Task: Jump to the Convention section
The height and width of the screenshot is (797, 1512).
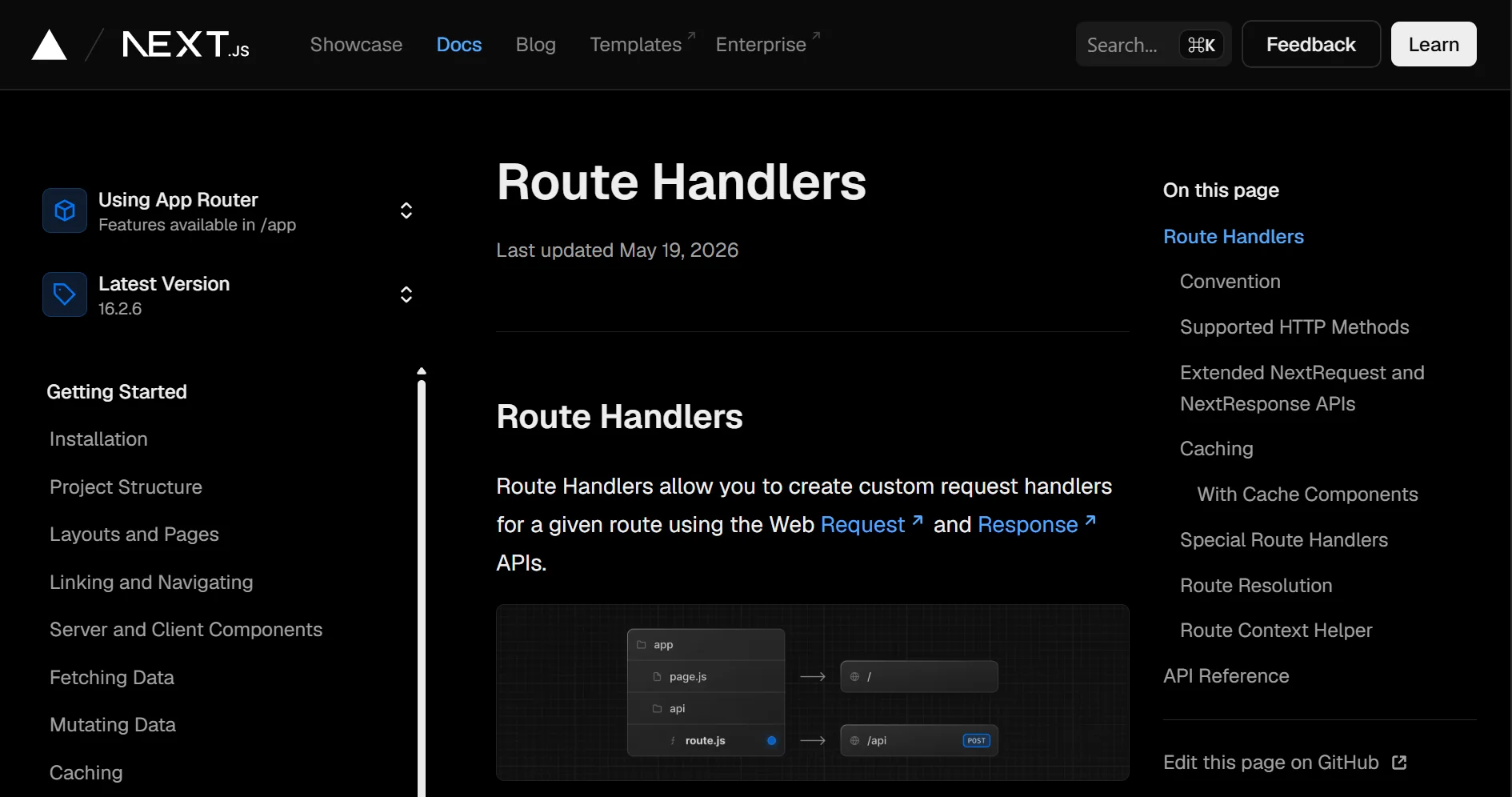Action: click(1230, 282)
